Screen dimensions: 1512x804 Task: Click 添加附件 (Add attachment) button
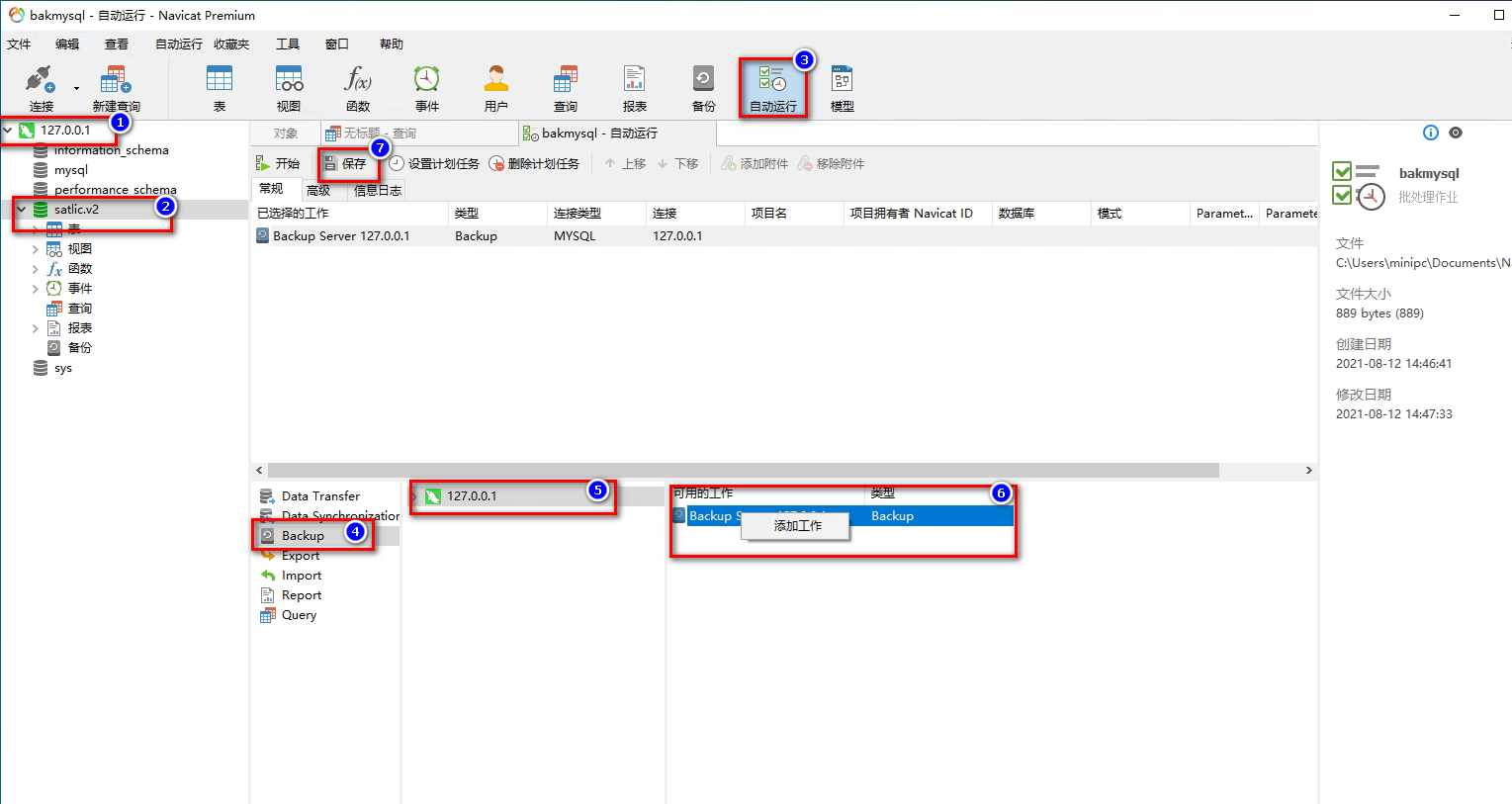tap(755, 163)
